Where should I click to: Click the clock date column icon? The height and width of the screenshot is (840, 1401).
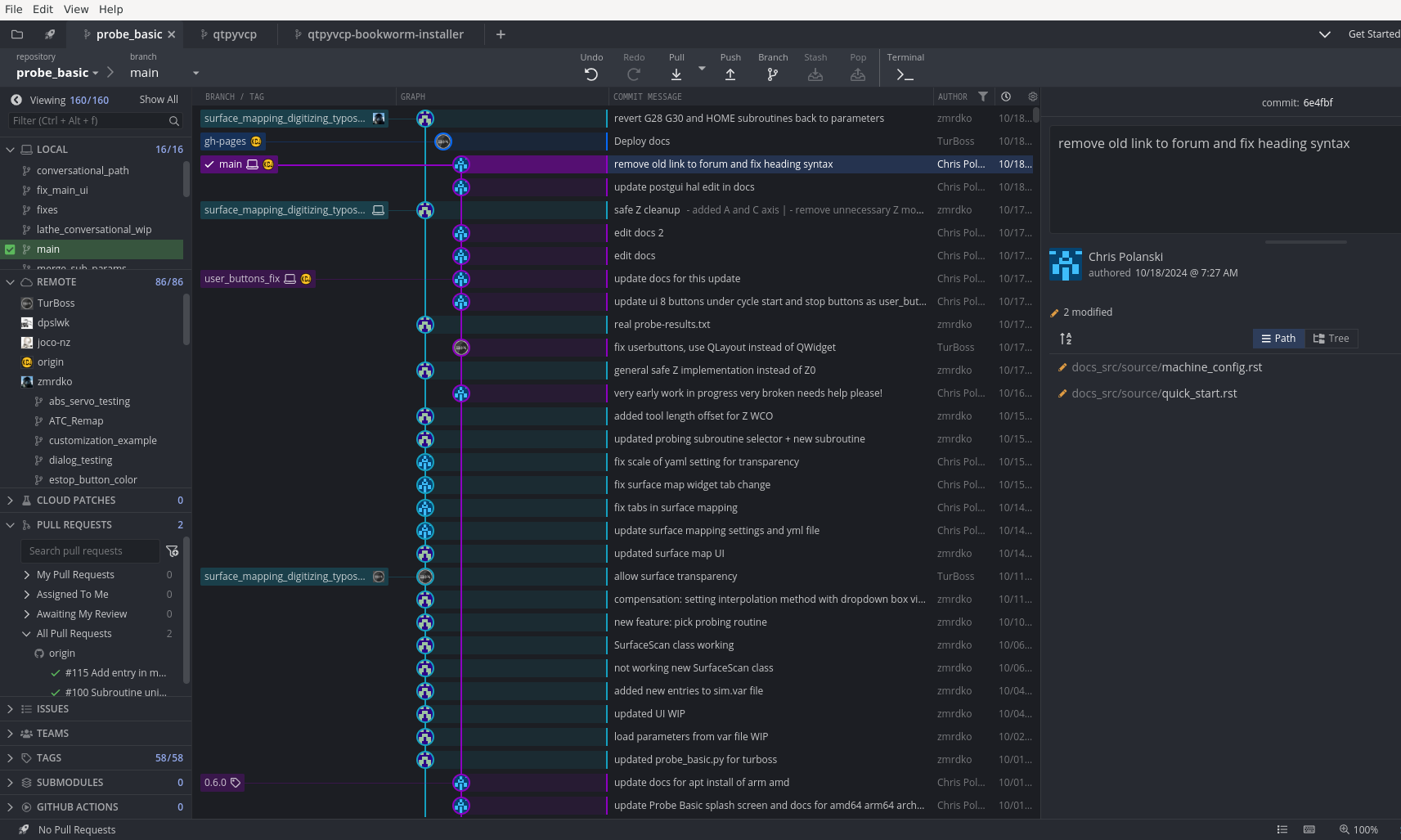[x=1006, y=97]
